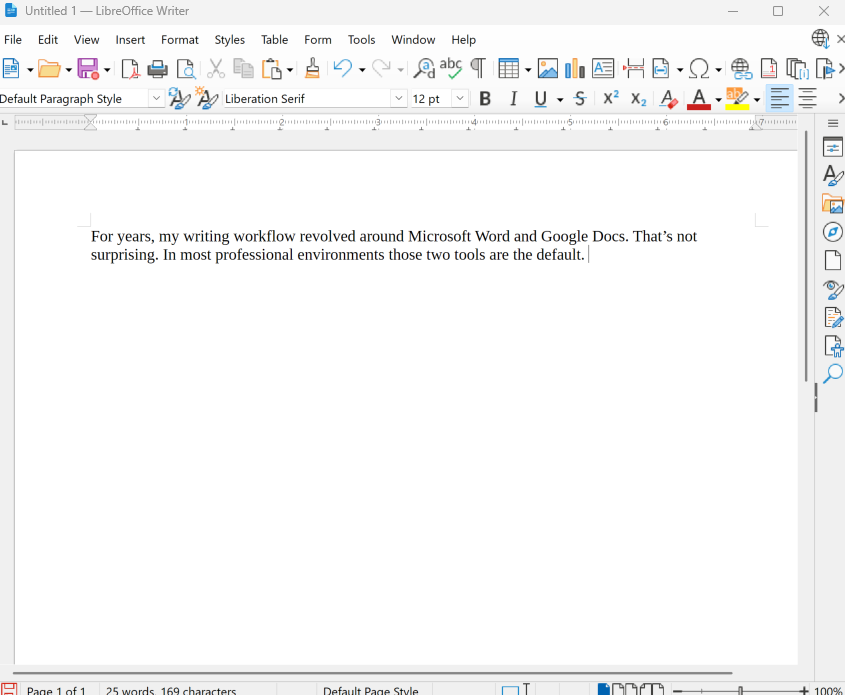Click the Print icon
Screen dimensions: 845x695
pos(157,68)
